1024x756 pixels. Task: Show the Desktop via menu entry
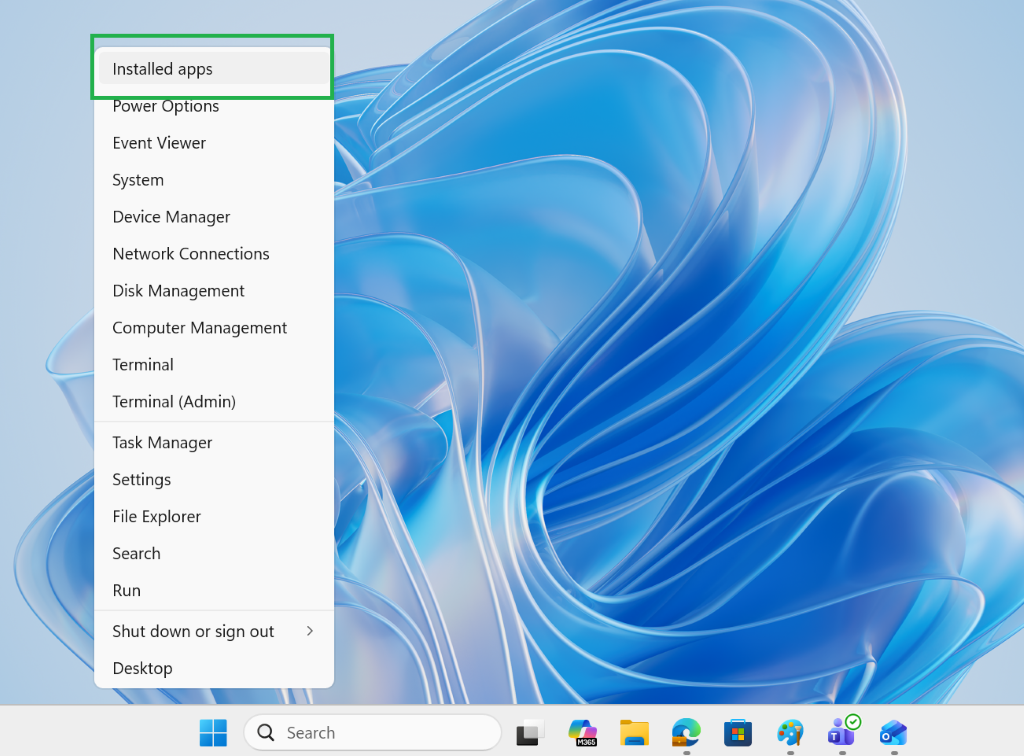point(214,668)
